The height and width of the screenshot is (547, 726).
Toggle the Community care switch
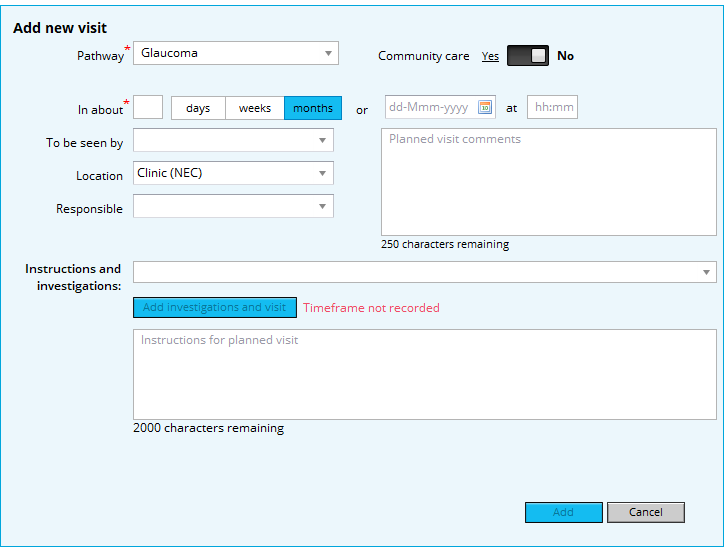(x=527, y=56)
